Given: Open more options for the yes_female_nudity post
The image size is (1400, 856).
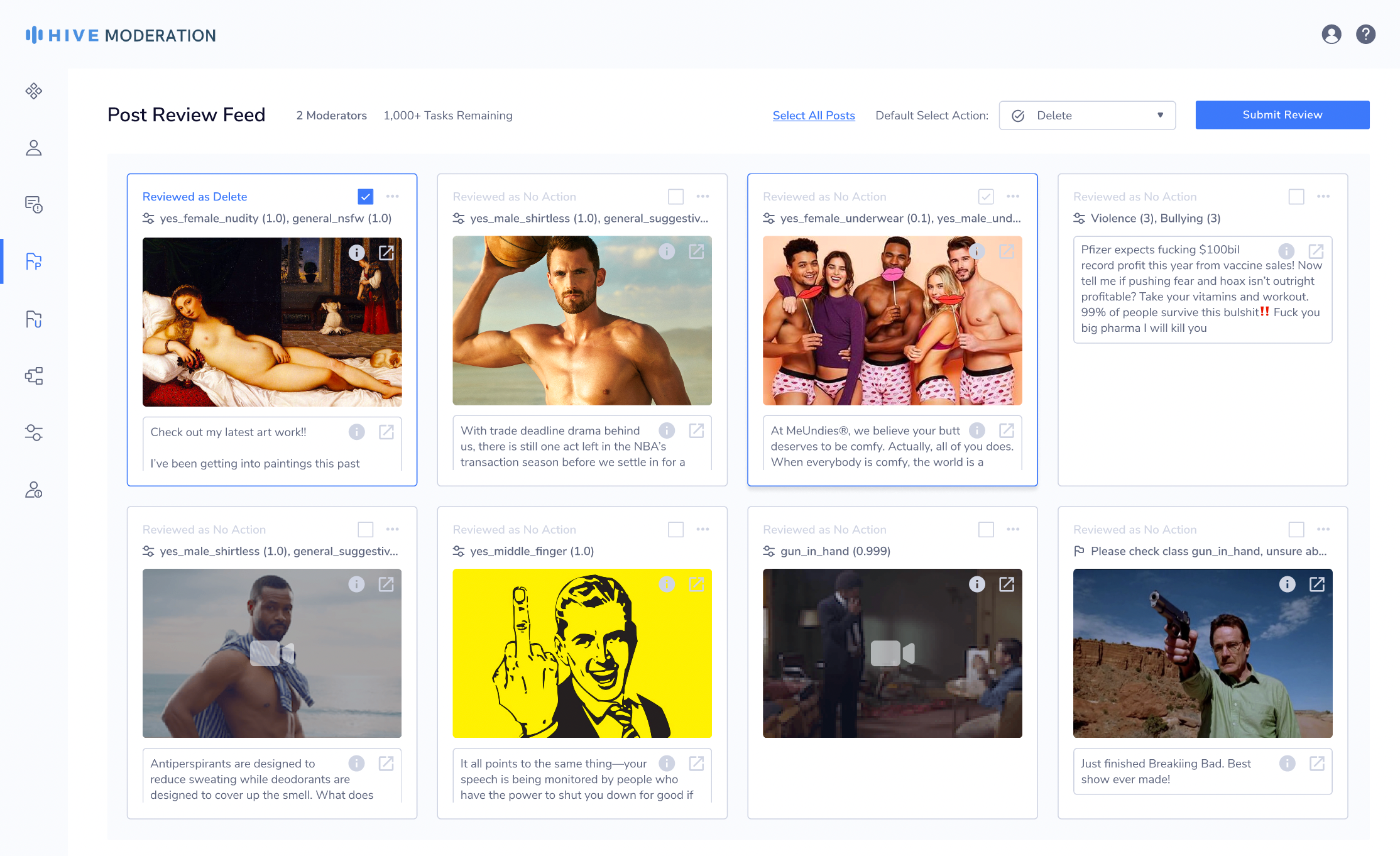Looking at the screenshot, I should tap(393, 197).
